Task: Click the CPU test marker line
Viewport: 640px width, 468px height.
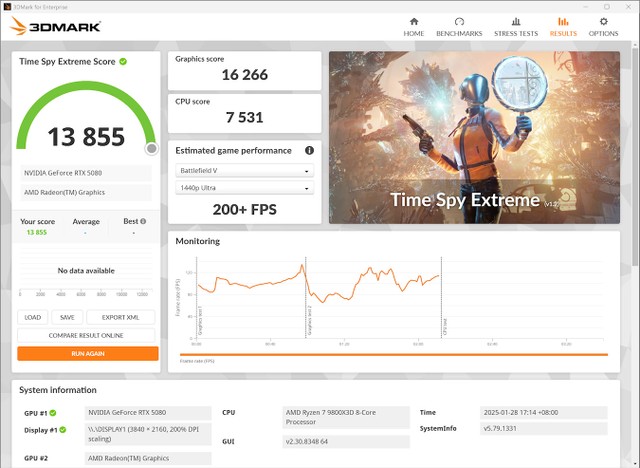Action: (x=441, y=297)
